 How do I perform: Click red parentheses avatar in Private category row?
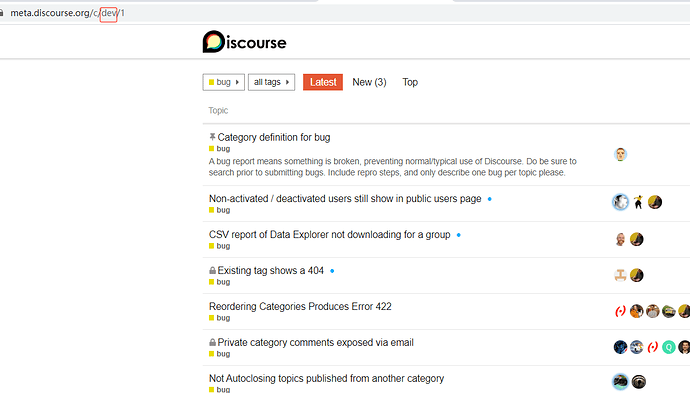pos(653,347)
